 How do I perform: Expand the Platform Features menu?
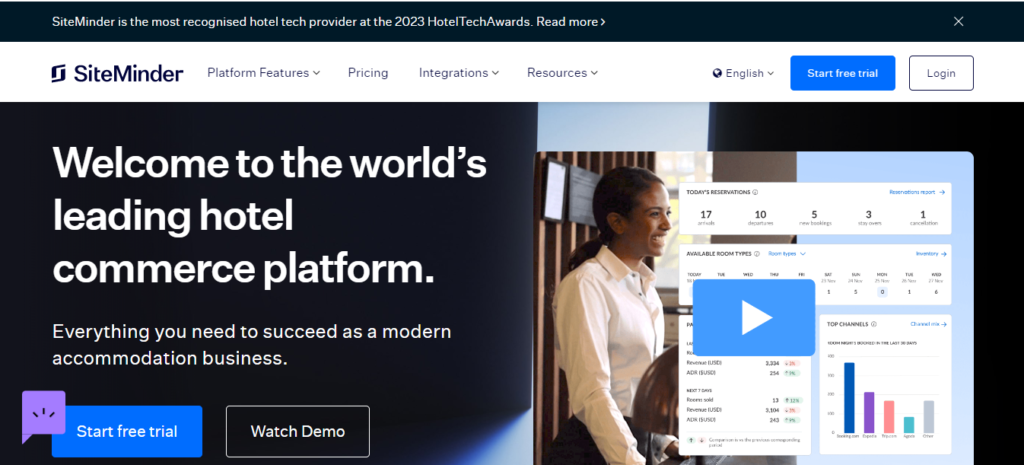click(263, 72)
